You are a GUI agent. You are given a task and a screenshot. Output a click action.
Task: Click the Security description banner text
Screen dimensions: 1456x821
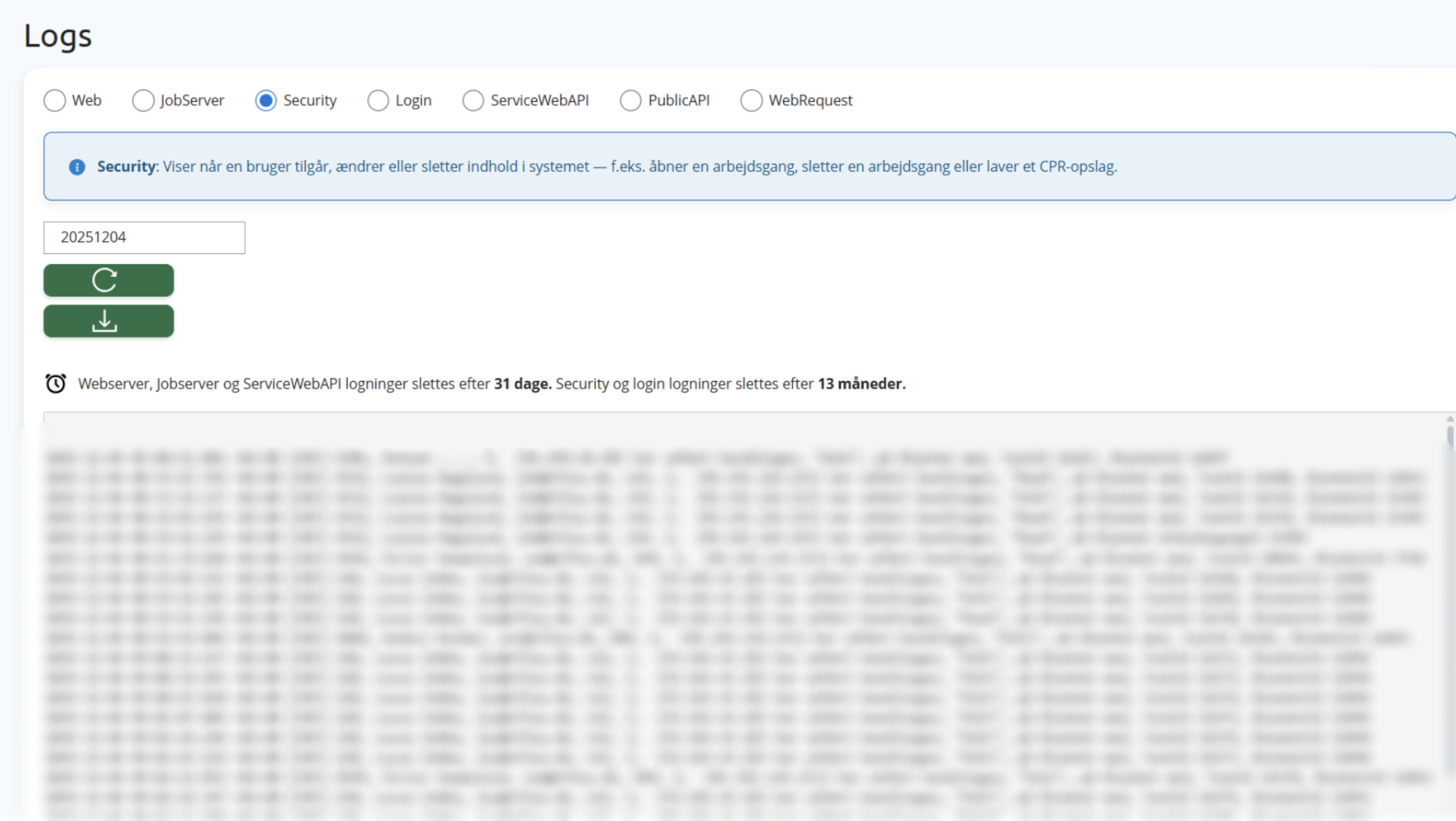point(639,167)
